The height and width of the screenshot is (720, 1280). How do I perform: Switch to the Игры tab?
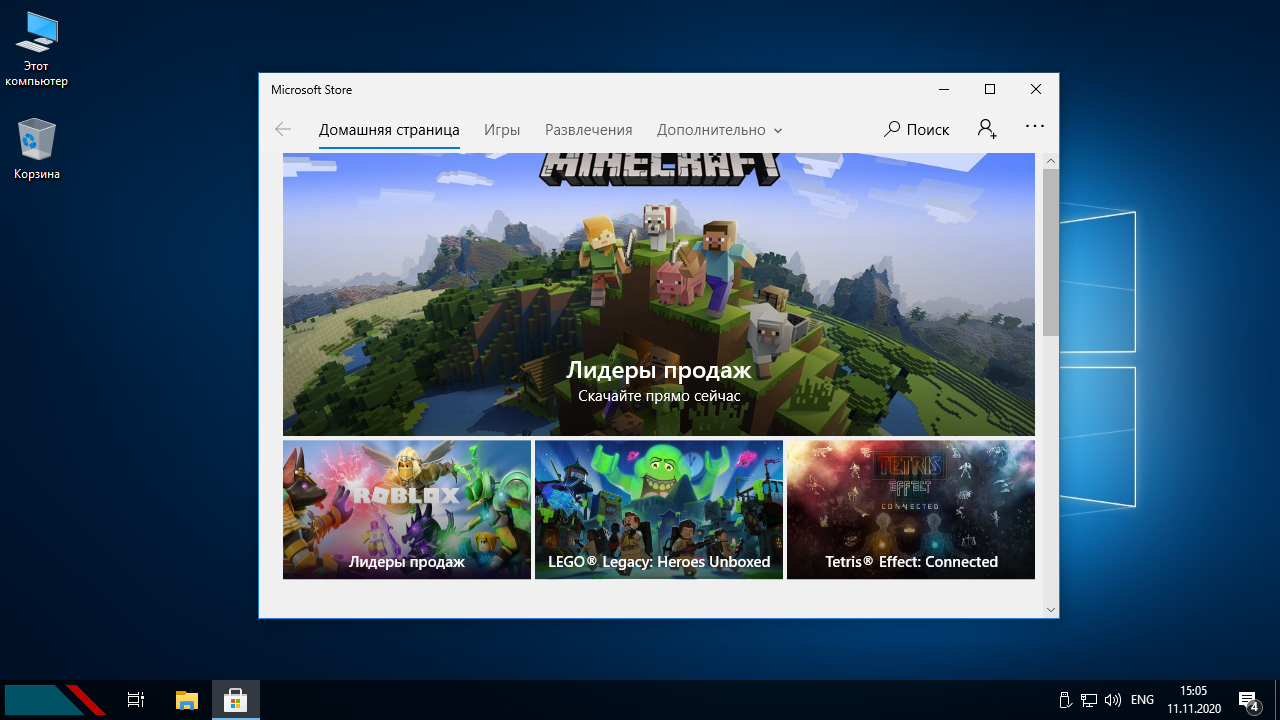(502, 130)
